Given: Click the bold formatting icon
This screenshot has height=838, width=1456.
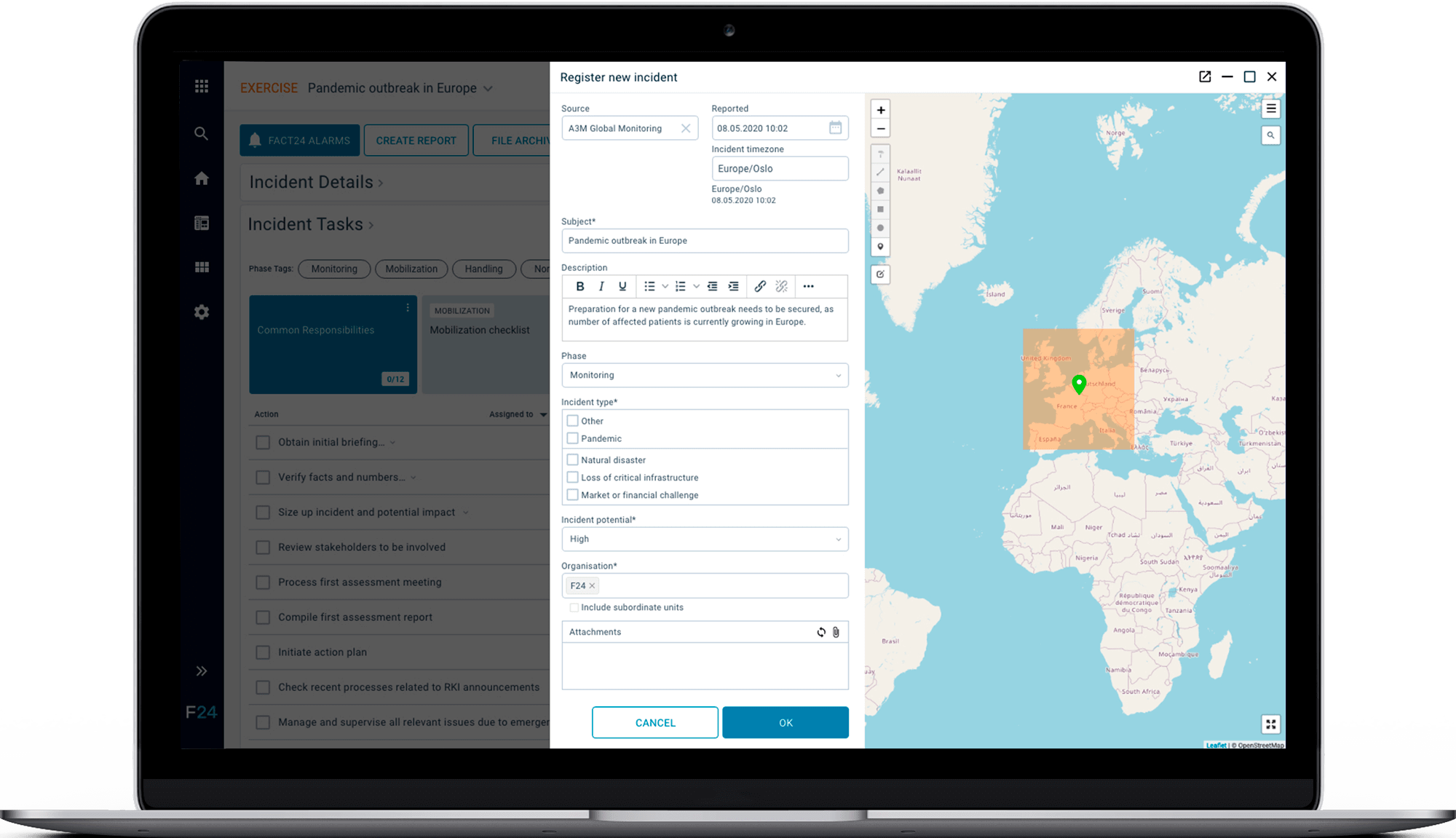Looking at the screenshot, I should click(x=580, y=286).
